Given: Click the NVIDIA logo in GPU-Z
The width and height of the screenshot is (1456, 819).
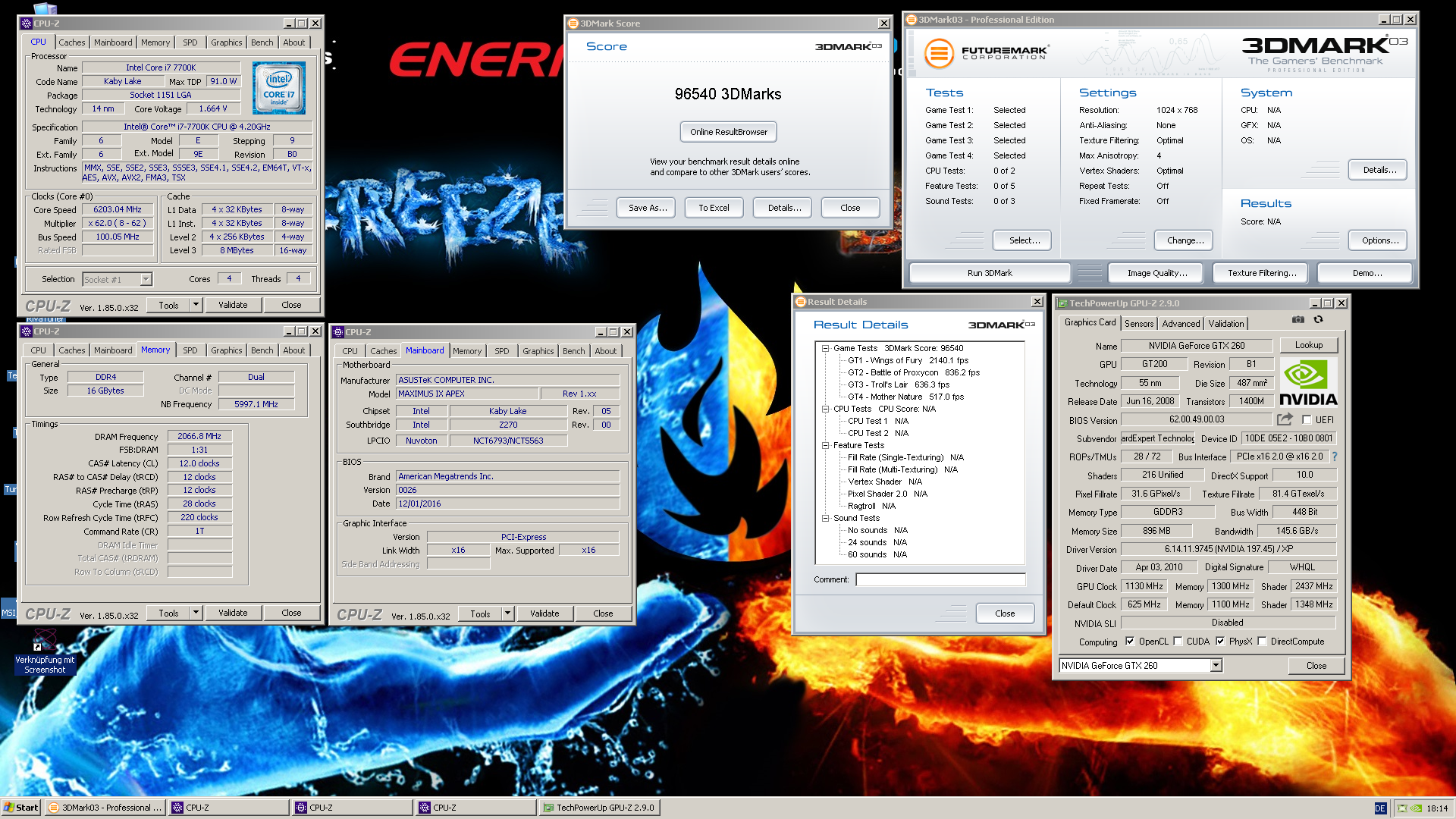Looking at the screenshot, I should pos(1308,383).
